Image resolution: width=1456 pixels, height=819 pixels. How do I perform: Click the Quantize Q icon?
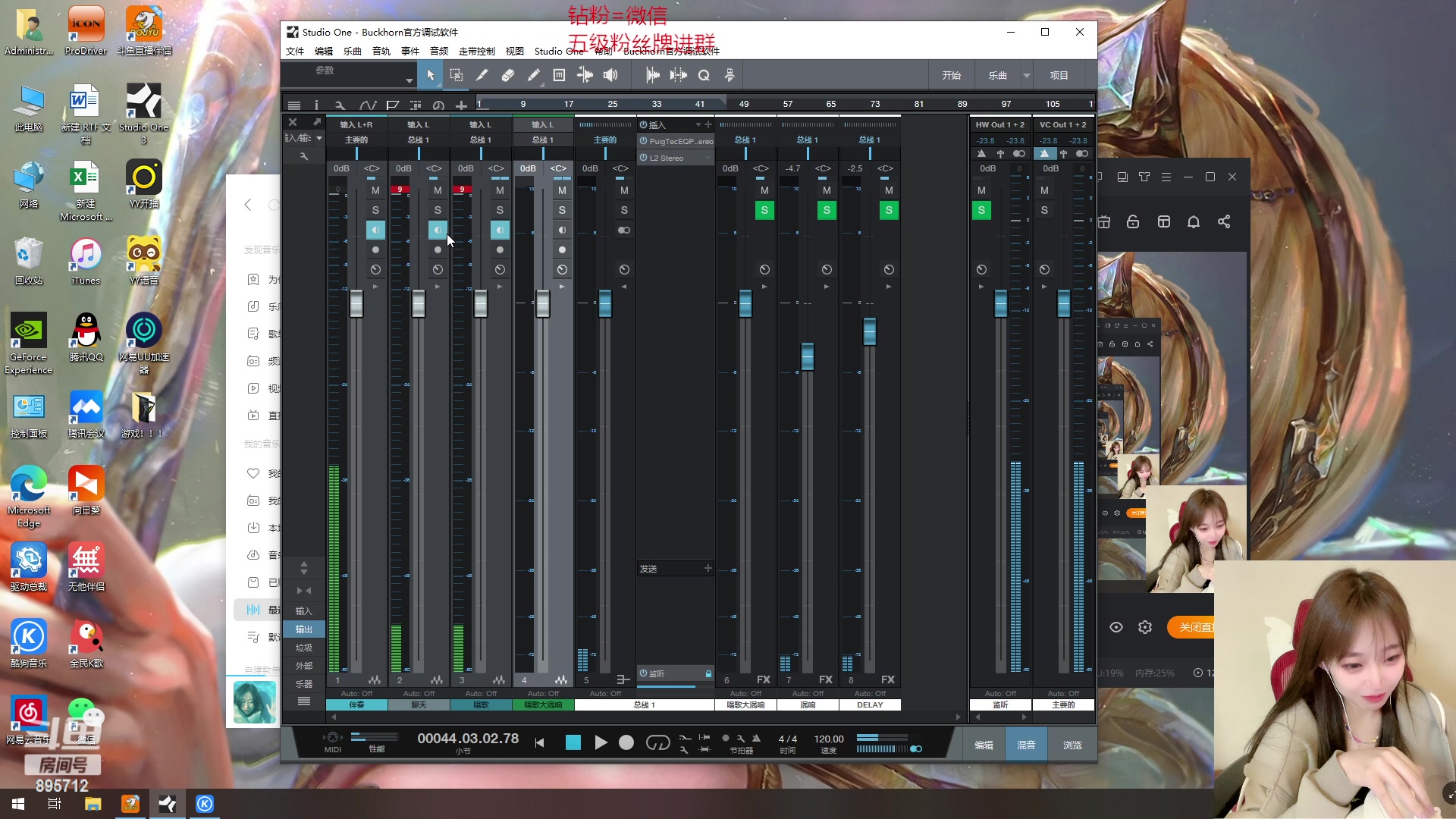pyautogui.click(x=704, y=75)
